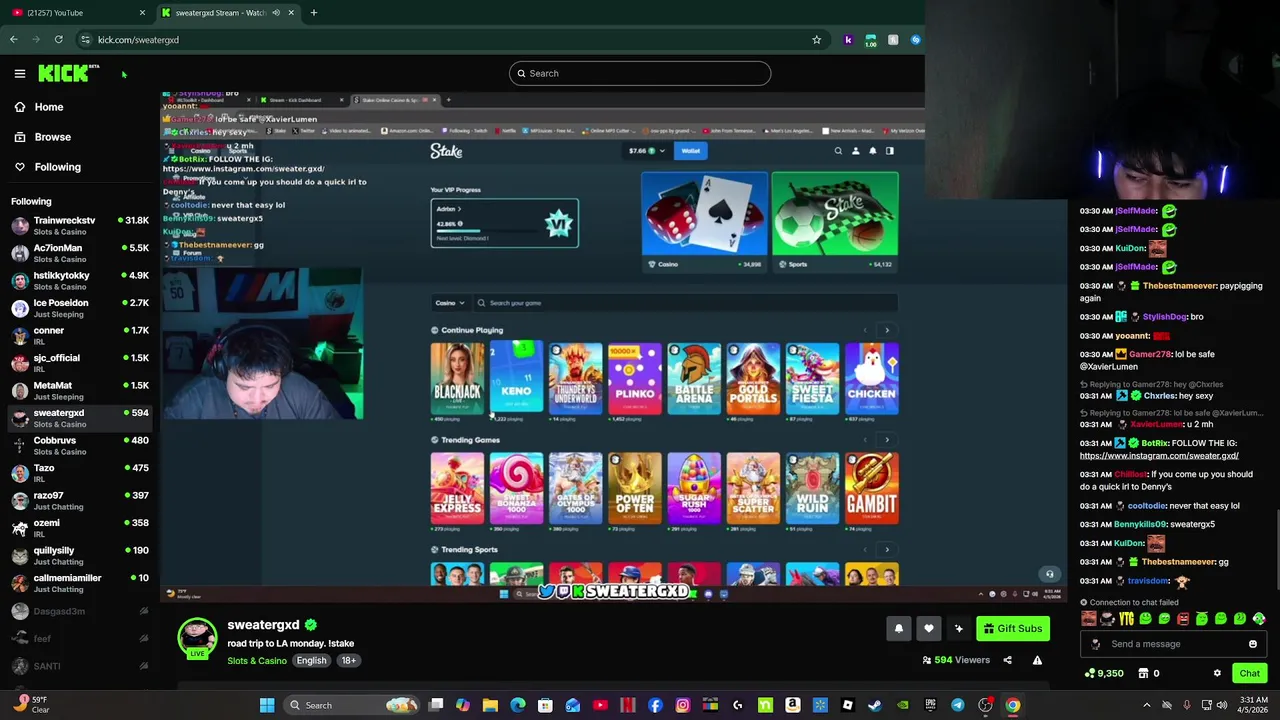Mute the Kick tab audio
The width and height of the screenshot is (1280, 720).
click(276, 13)
